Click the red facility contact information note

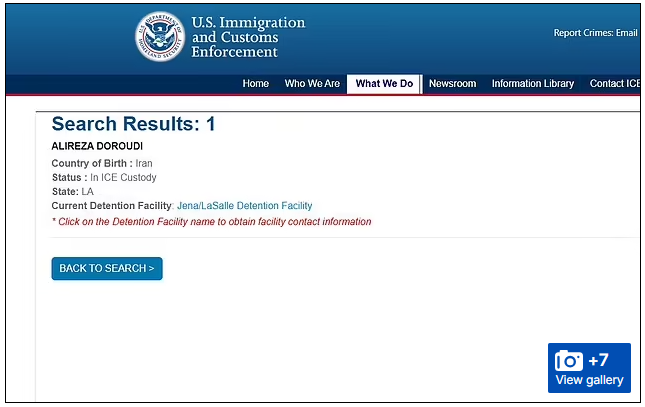point(211,222)
